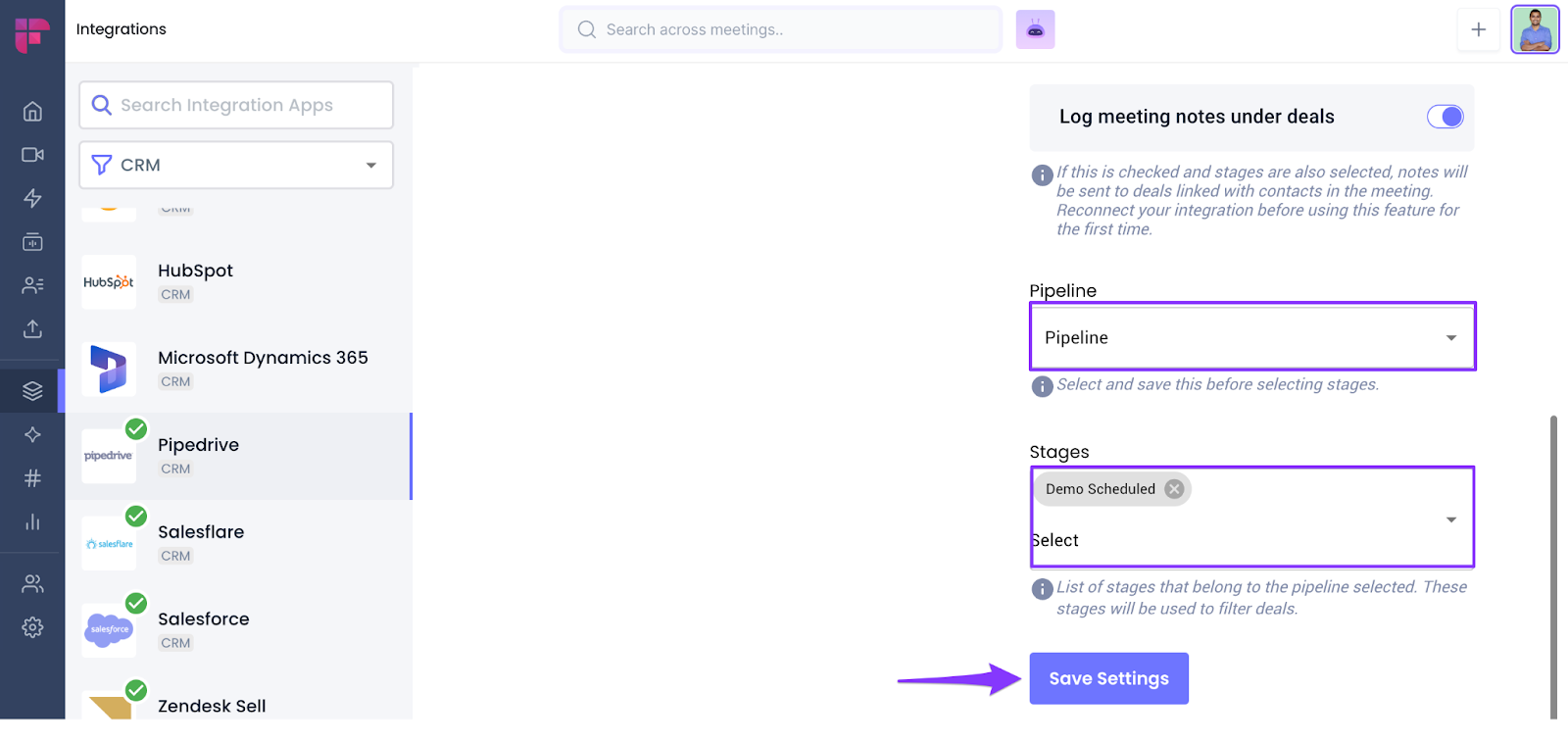Screen dimensions: 1568x742
Task: Open the bar chart analytics icon
Action: 32,521
